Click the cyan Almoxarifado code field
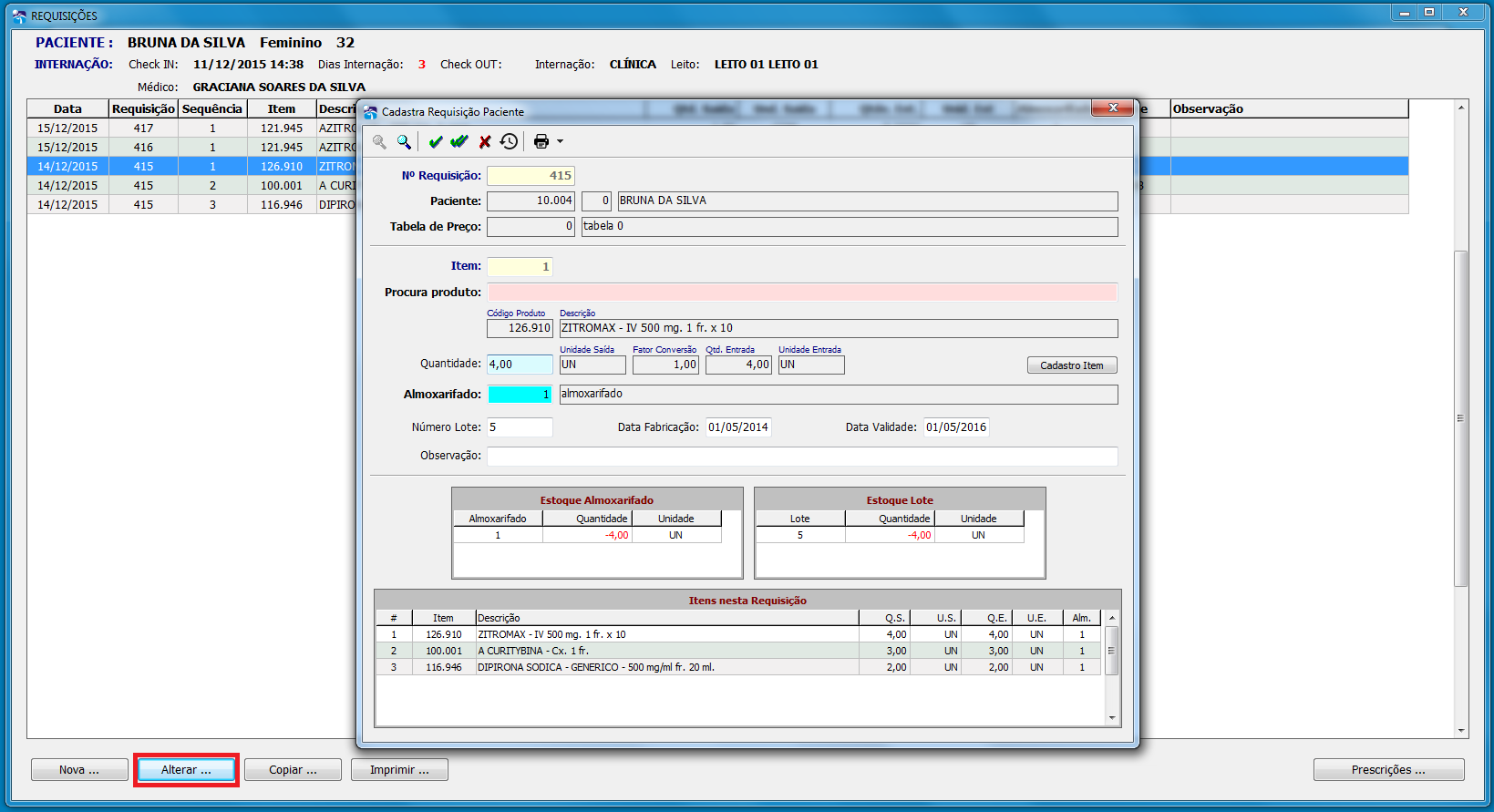The image size is (1494, 812). (x=520, y=395)
